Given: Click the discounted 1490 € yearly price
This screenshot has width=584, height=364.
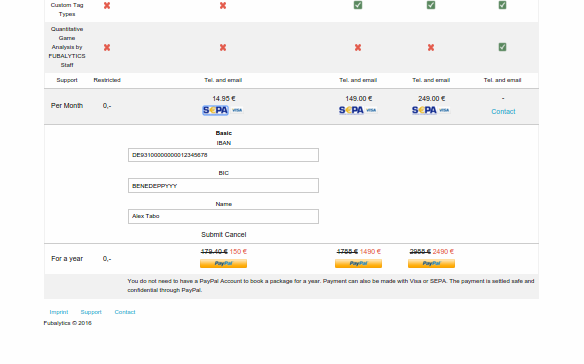Looking at the screenshot, I should point(370,252).
